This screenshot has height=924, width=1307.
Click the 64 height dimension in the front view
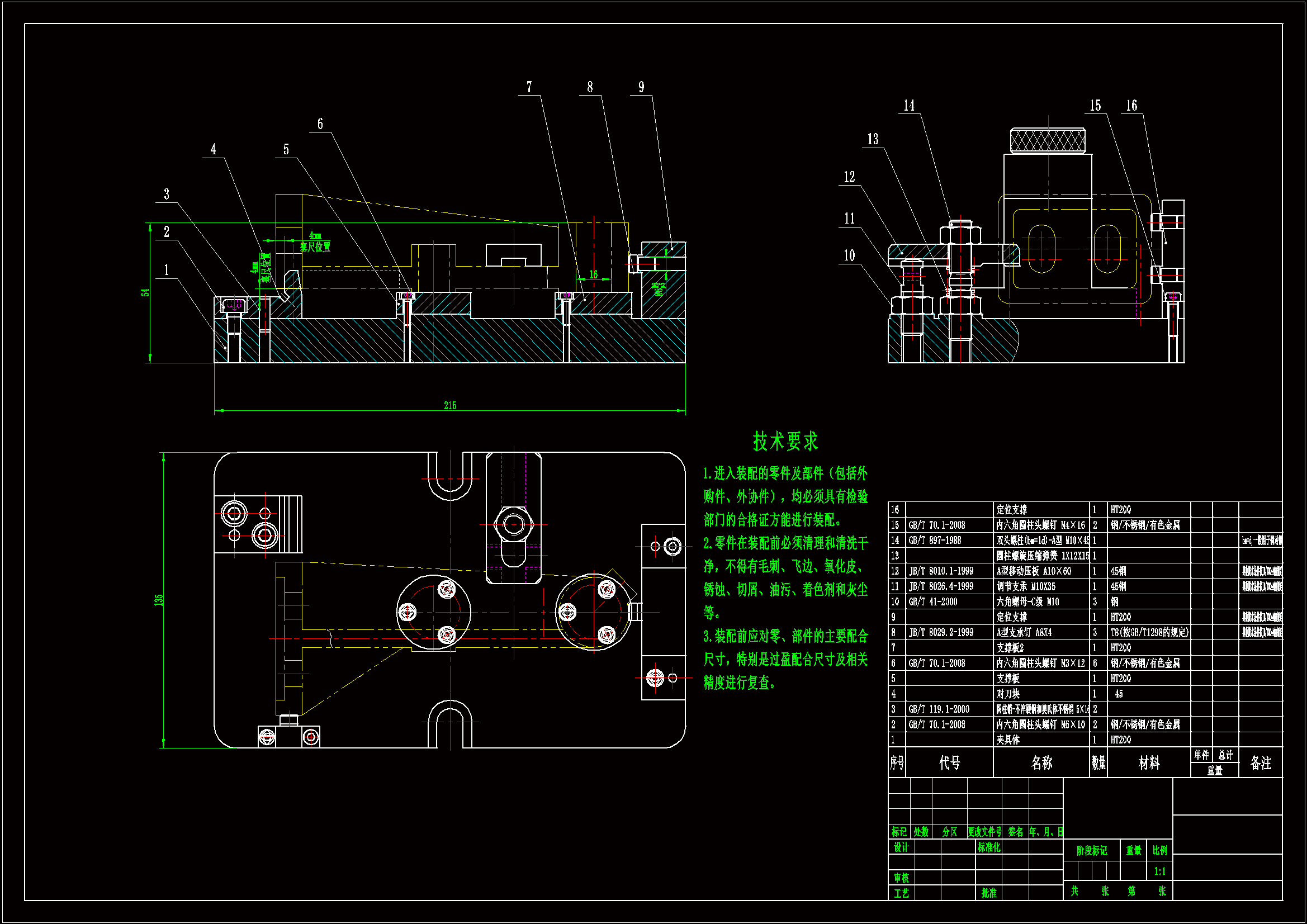[146, 292]
